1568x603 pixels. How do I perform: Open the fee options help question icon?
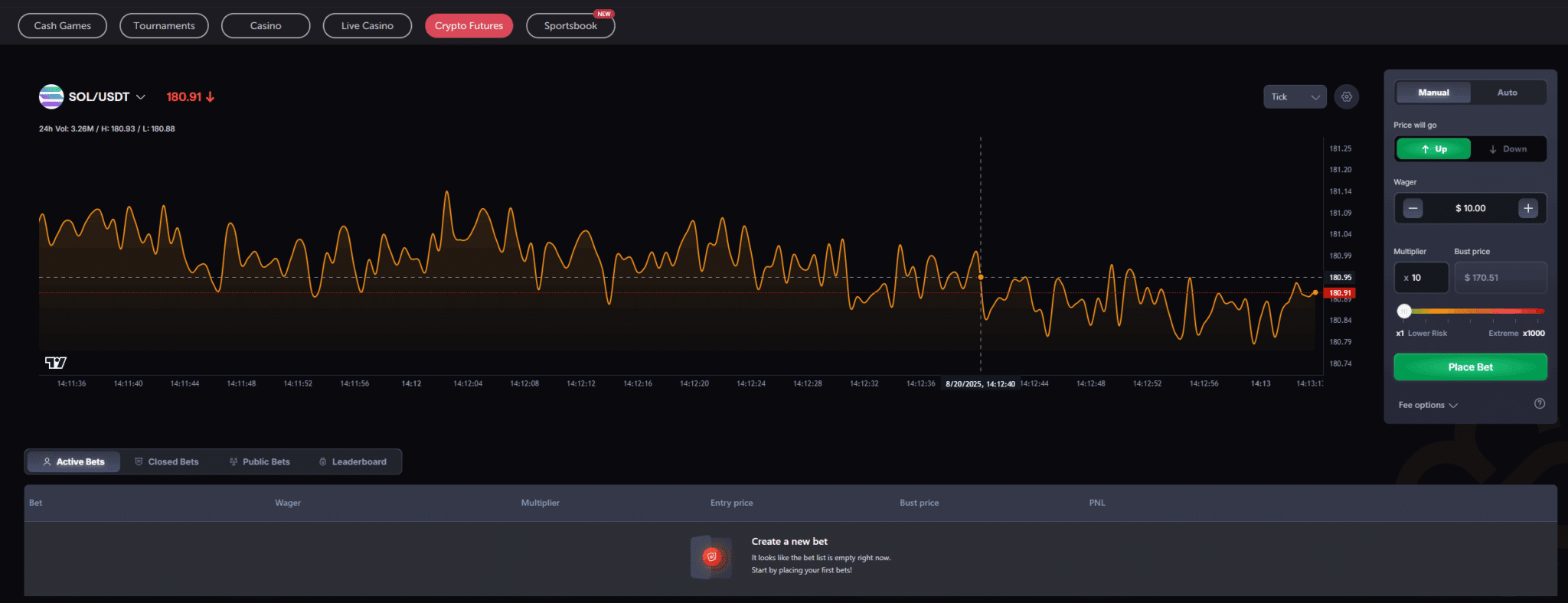tap(1539, 404)
